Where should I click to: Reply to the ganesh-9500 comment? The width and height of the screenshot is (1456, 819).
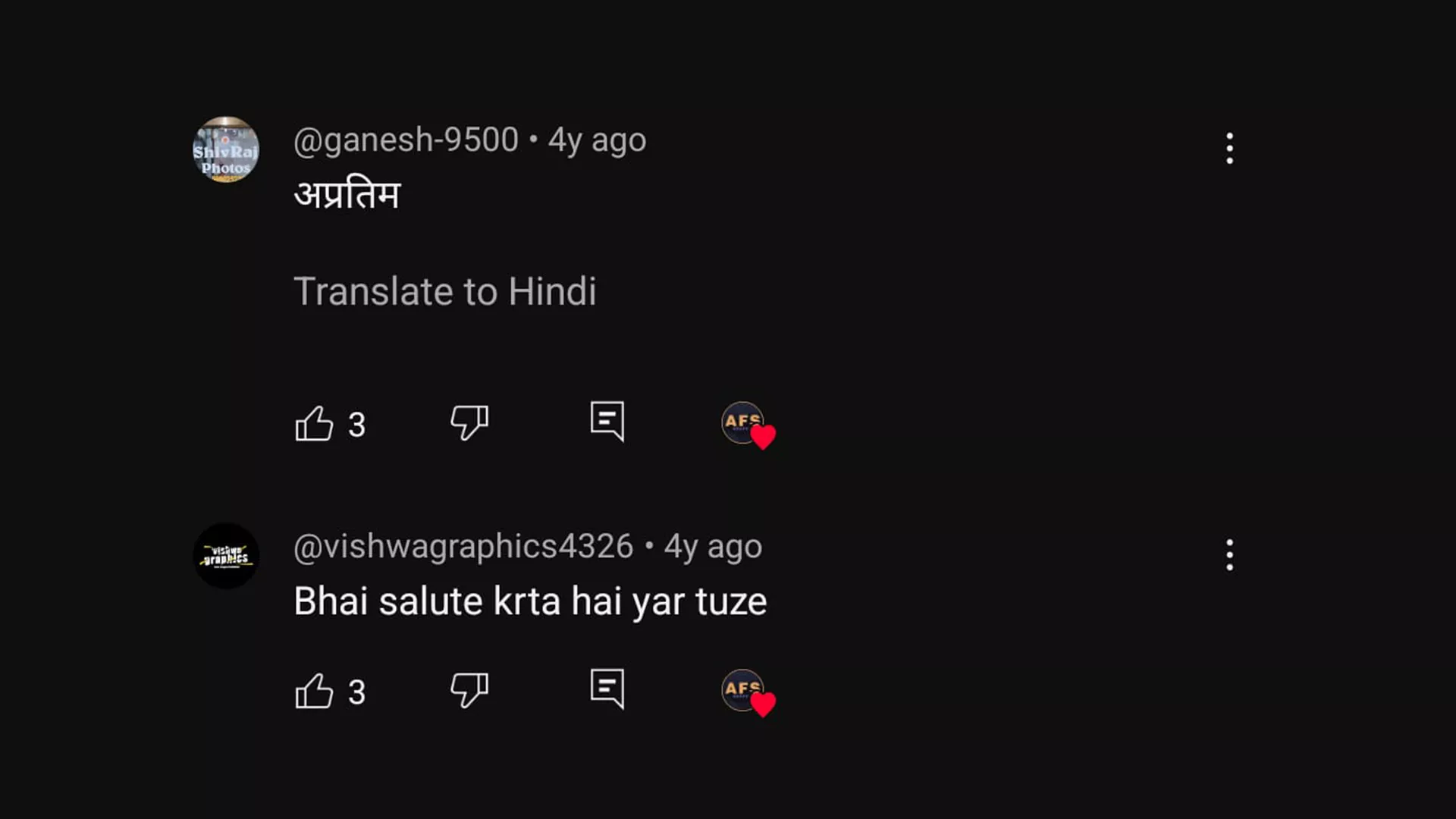607,421
